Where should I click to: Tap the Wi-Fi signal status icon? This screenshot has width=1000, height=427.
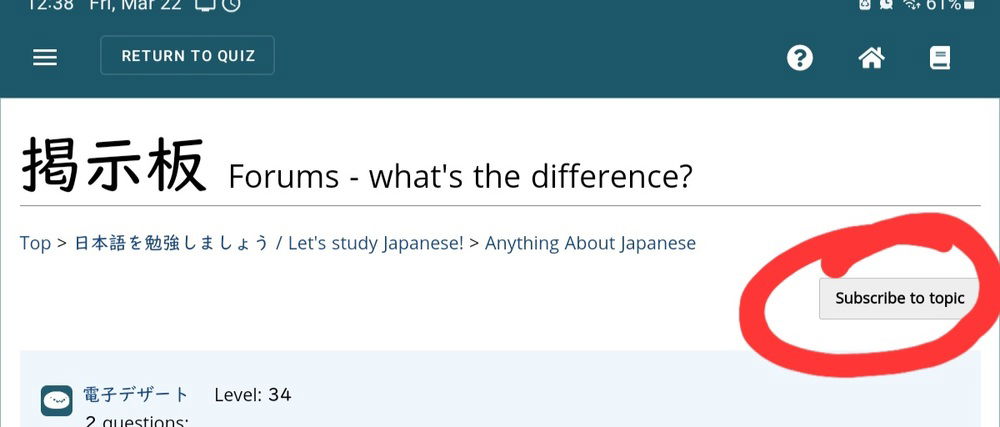click(911, 5)
